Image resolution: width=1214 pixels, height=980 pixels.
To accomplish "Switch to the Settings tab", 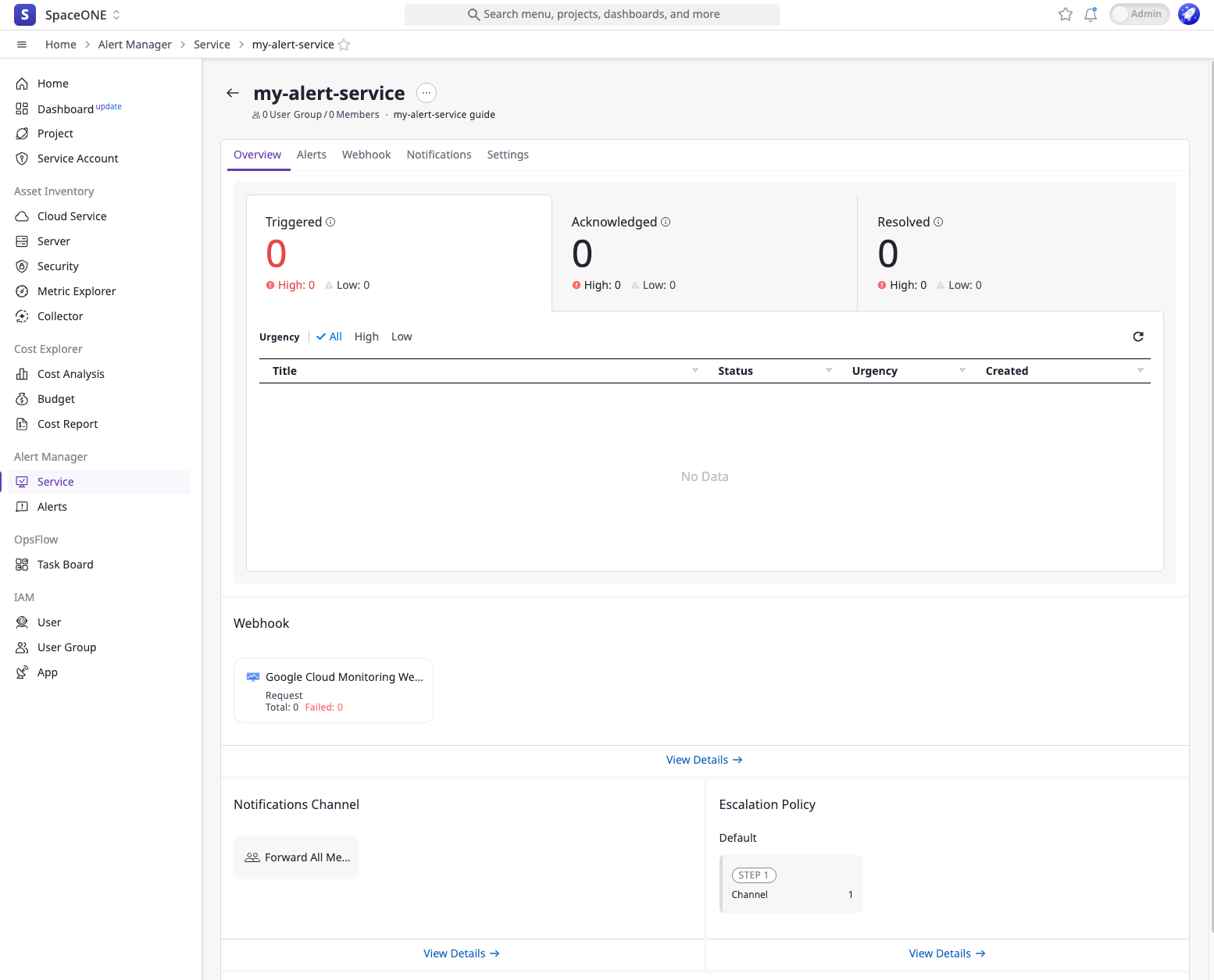I will tap(508, 155).
